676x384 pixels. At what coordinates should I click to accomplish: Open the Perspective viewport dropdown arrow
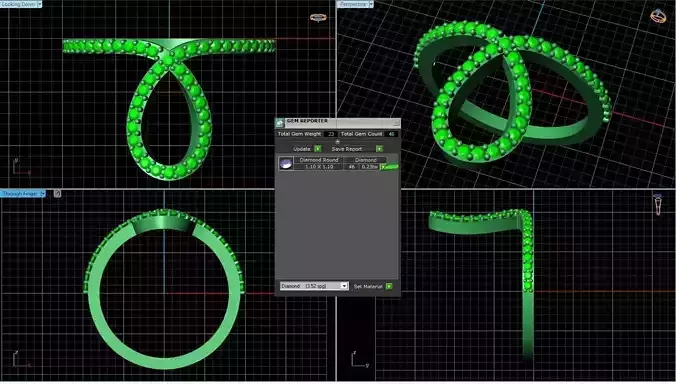click(371, 4)
